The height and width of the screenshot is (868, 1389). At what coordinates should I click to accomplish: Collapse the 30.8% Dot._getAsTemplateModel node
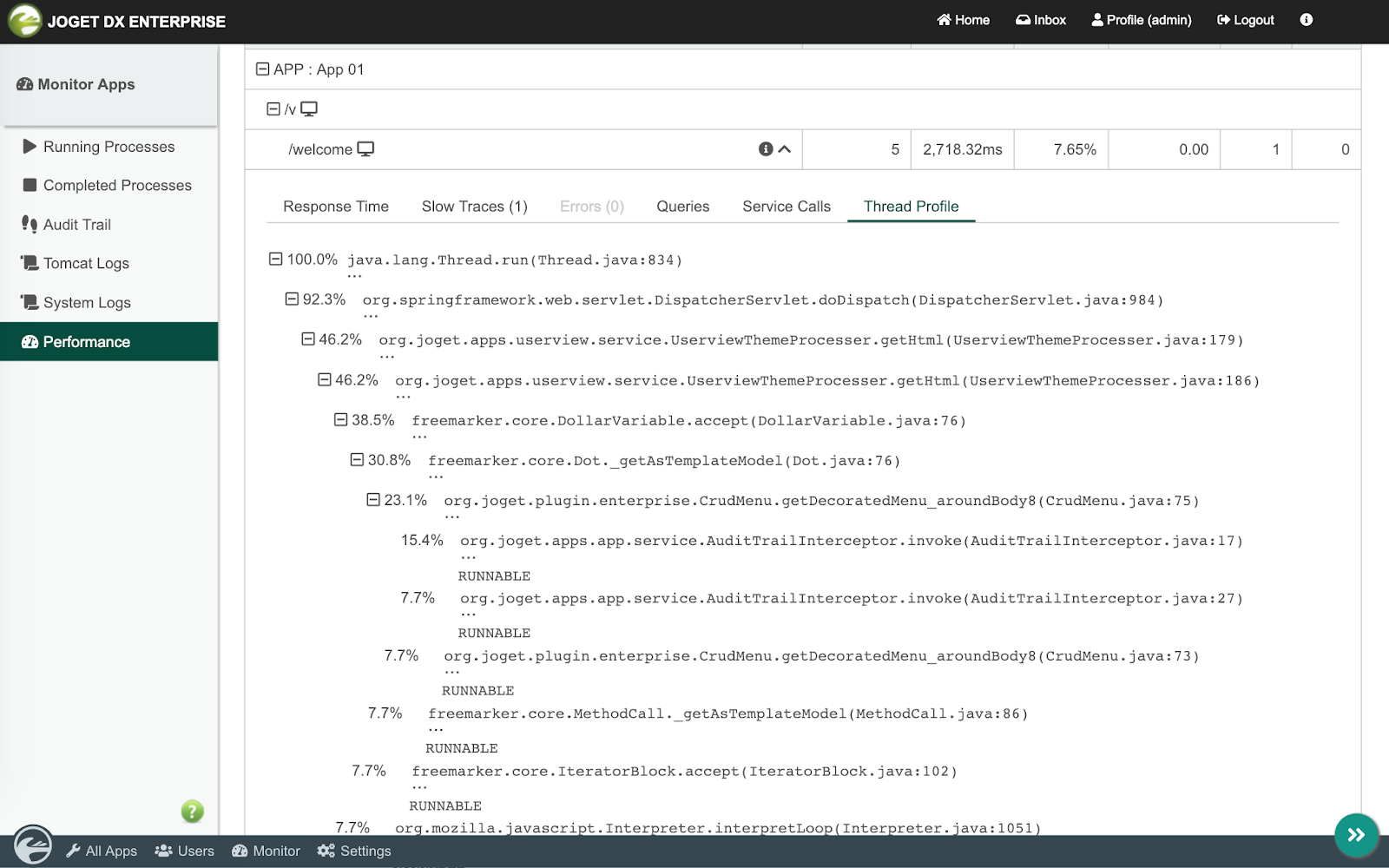(357, 459)
